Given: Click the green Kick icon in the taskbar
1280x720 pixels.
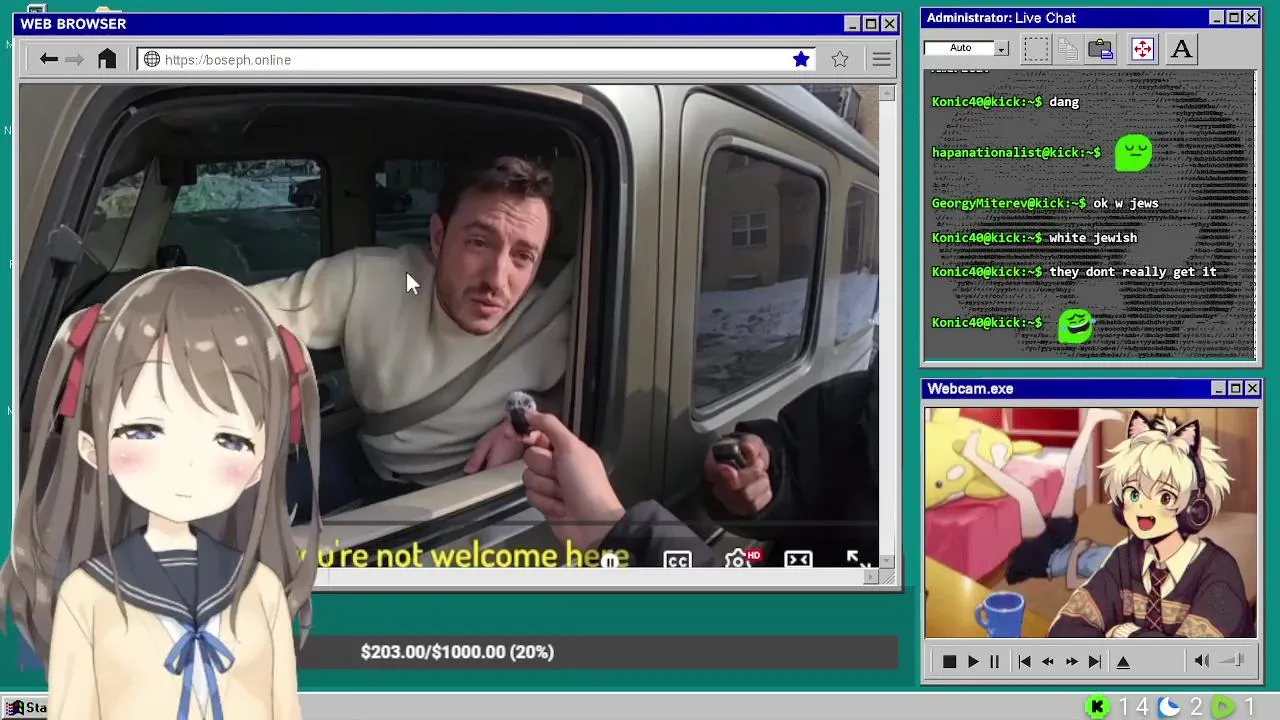Looking at the screenshot, I should [1097, 707].
